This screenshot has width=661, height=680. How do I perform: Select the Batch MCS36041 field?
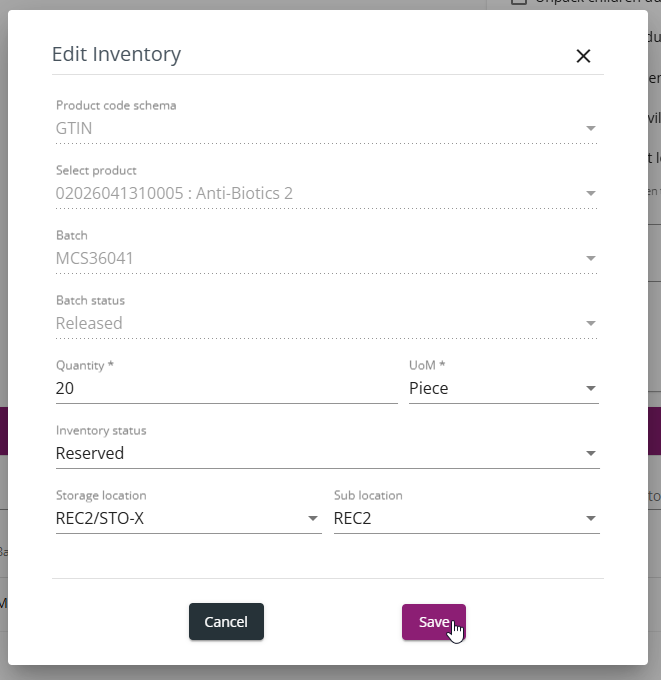point(327,258)
